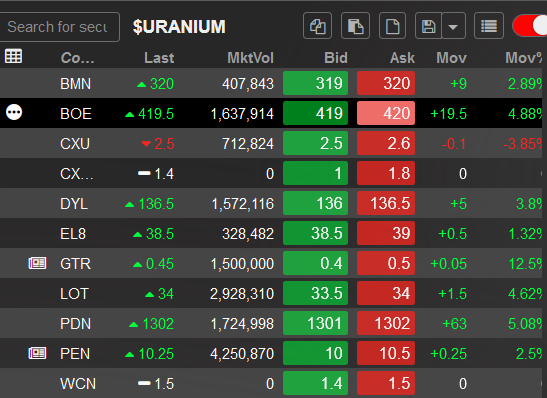
Task: Click PEN market volume 4,250,870
Action: tap(242, 354)
